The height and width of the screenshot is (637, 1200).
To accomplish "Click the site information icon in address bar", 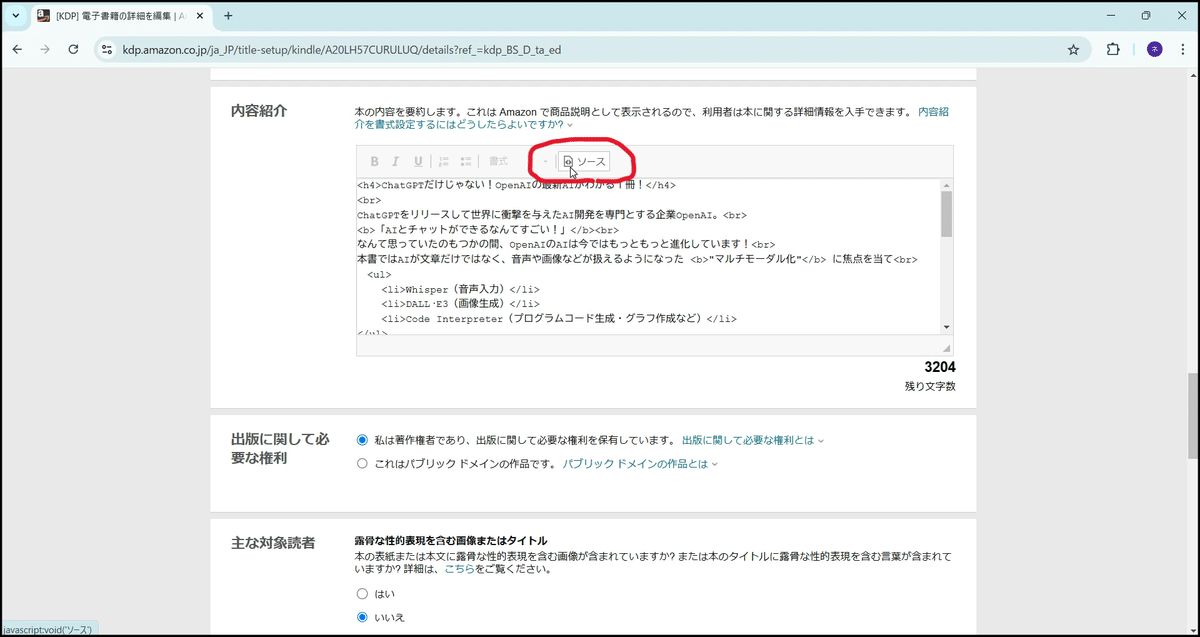I will (107, 49).
